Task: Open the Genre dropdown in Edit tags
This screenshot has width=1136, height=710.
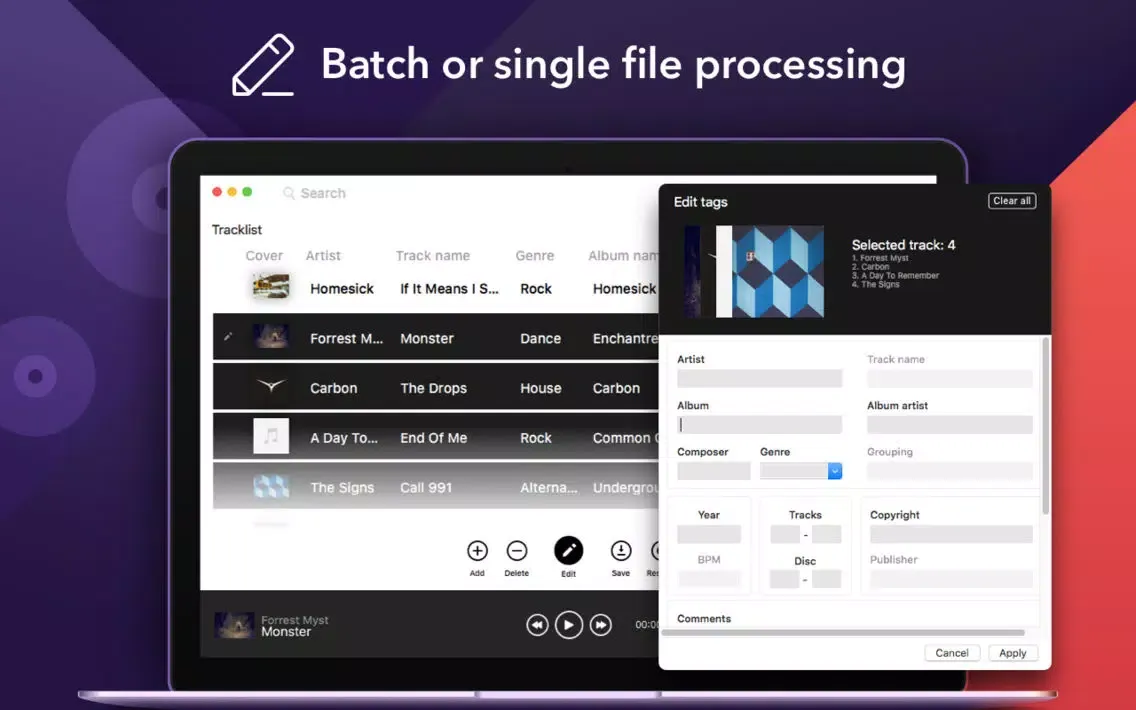Action: (834, 471)
